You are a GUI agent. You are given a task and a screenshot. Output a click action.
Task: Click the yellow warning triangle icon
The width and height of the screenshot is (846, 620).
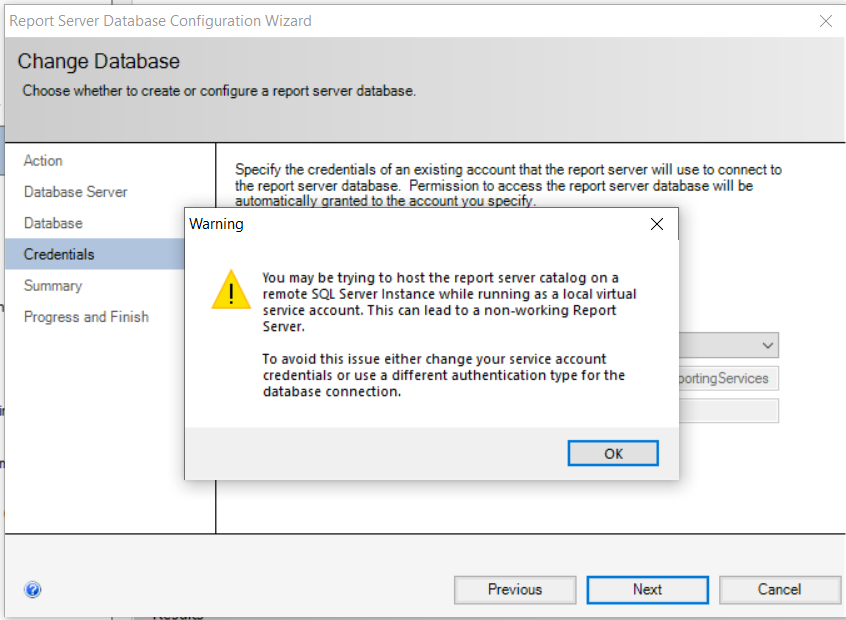(x=233, y=289)
